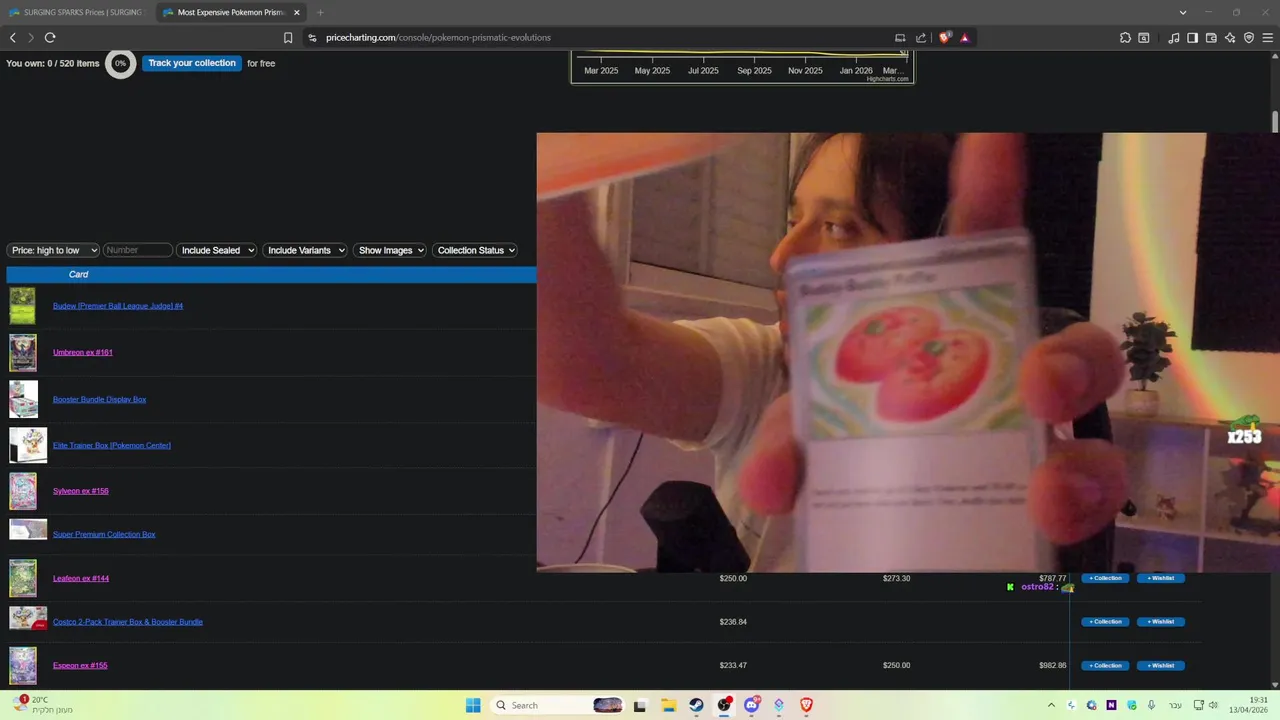Open the Brave Wallet icon
The width and height of the screenshot is (1280, 720).
(x=1211, y=38)
